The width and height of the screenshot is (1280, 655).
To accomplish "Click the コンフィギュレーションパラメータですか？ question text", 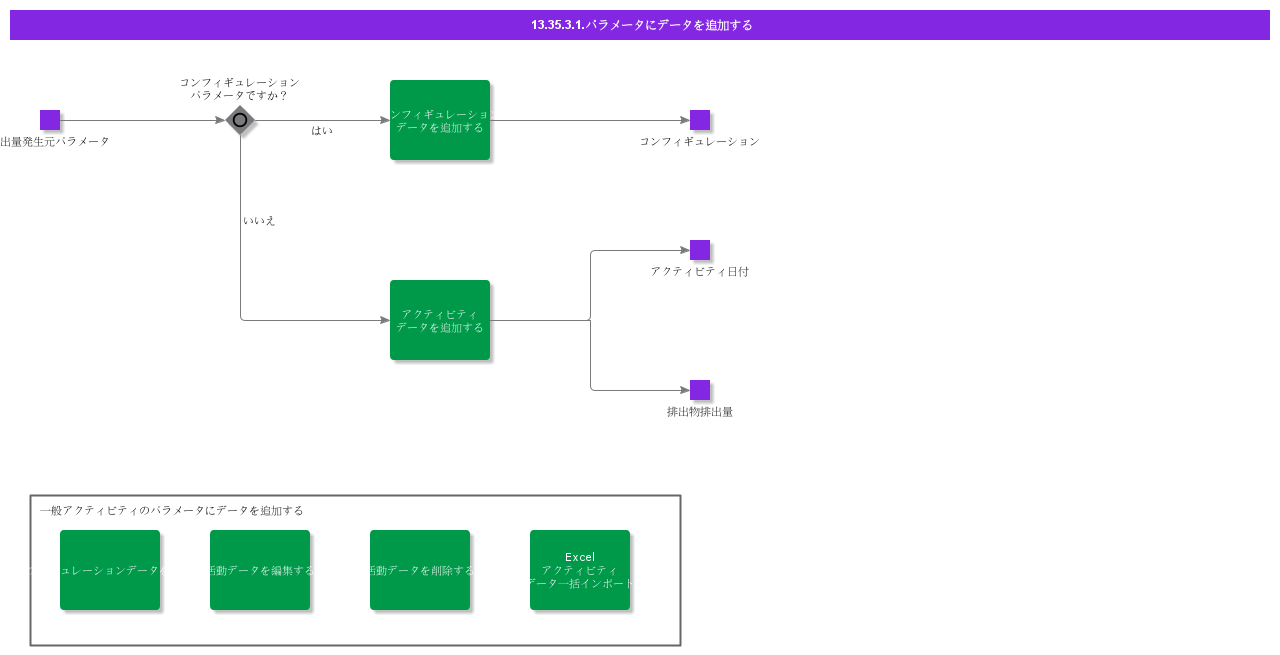I will [x=240, y=89].
